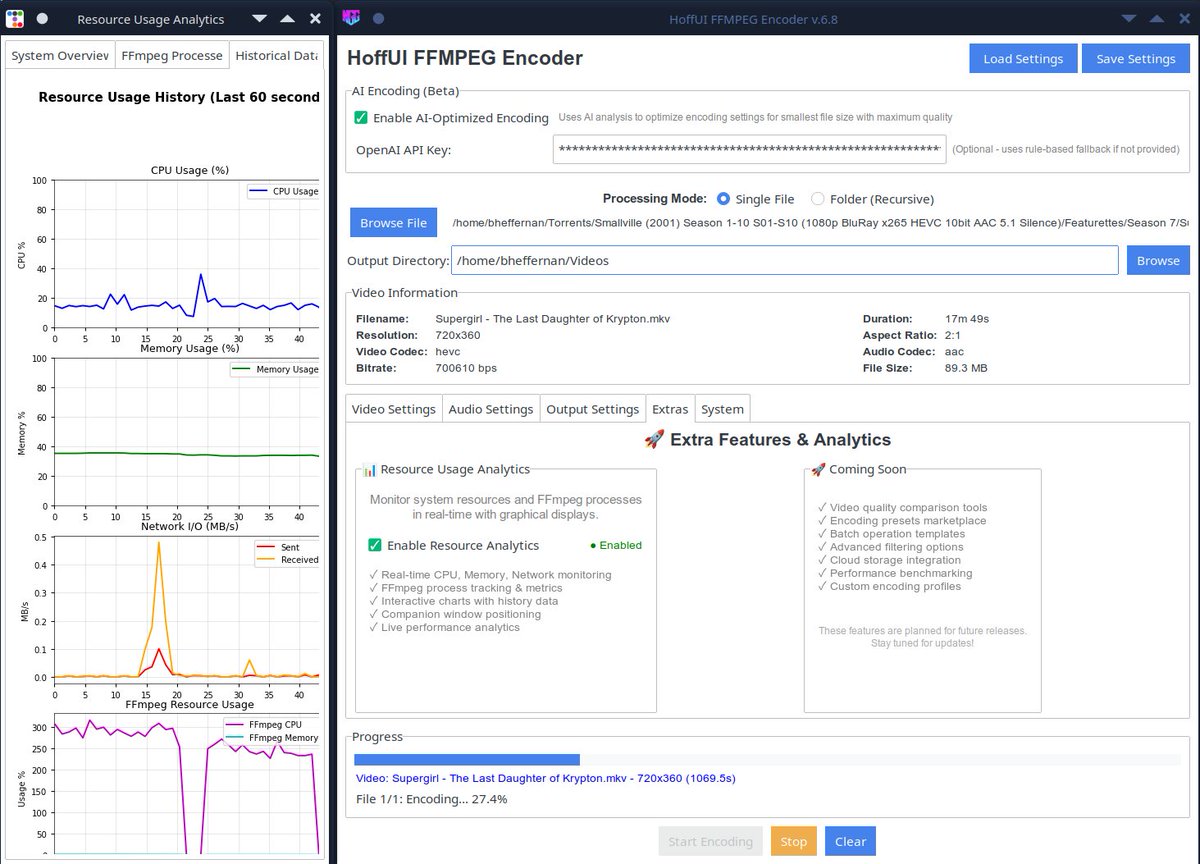Click the hevc video codec value
The image size is (1200, 864).
click(447, 352)
